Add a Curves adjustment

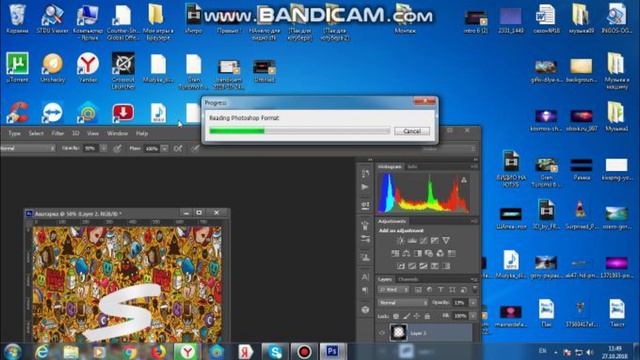(x=423, y=240)
